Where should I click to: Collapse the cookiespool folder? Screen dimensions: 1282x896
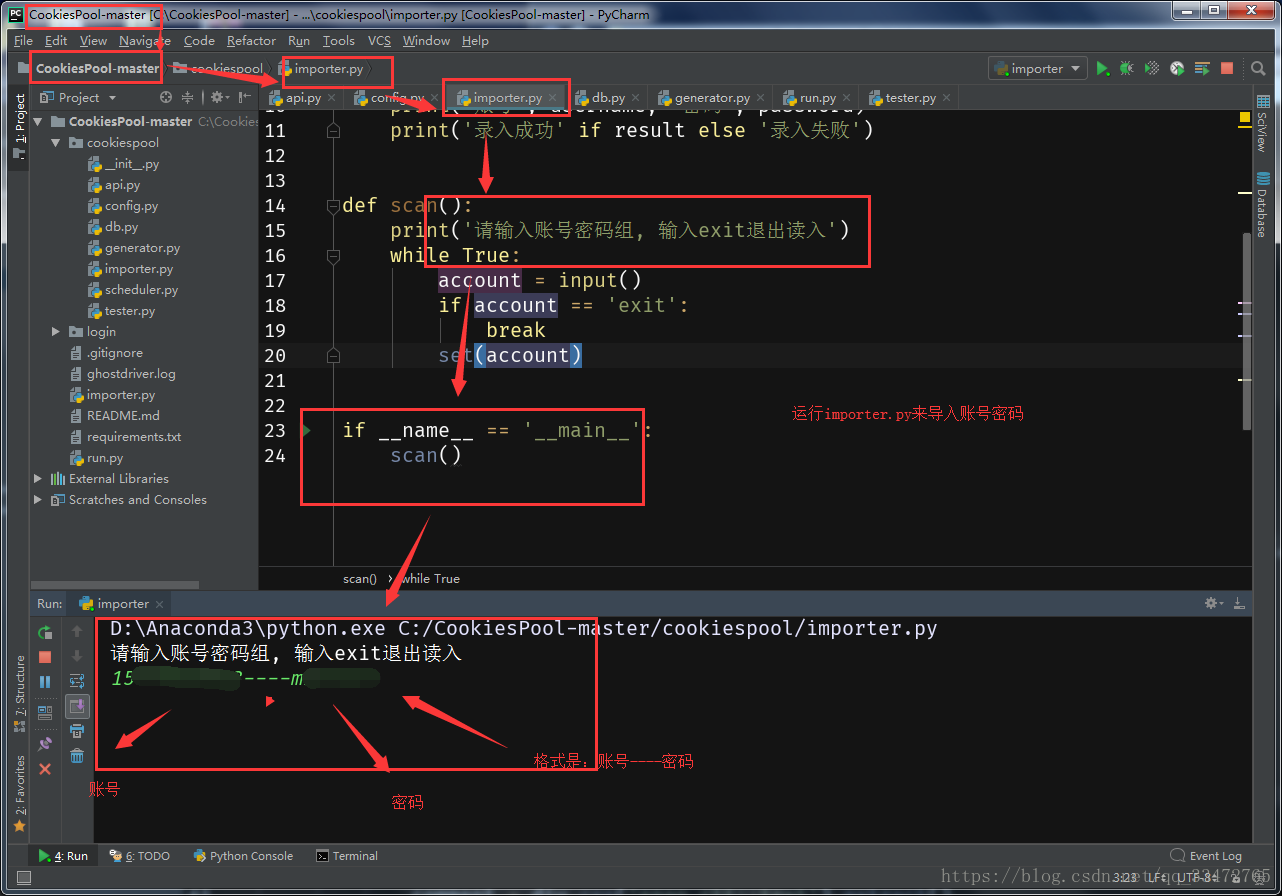(56, 143)
